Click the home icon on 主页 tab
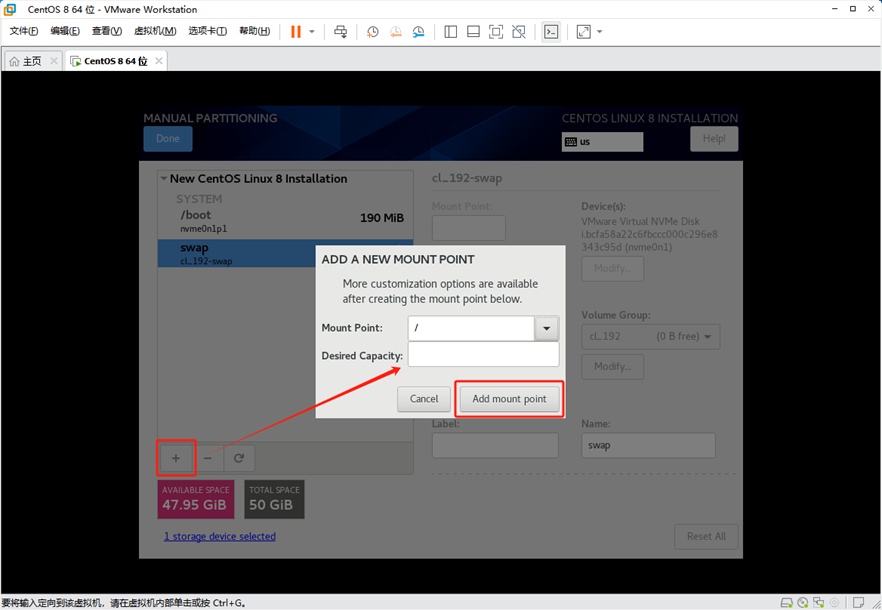The height and width of the screenshot is (610, 882). [14, 61]
